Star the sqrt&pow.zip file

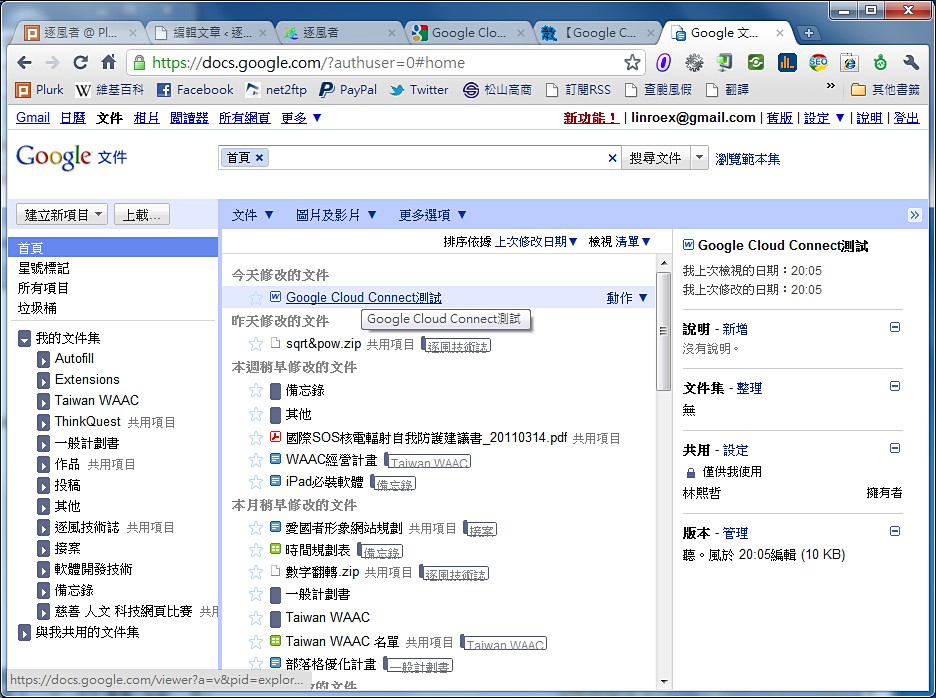click(255, 344)
